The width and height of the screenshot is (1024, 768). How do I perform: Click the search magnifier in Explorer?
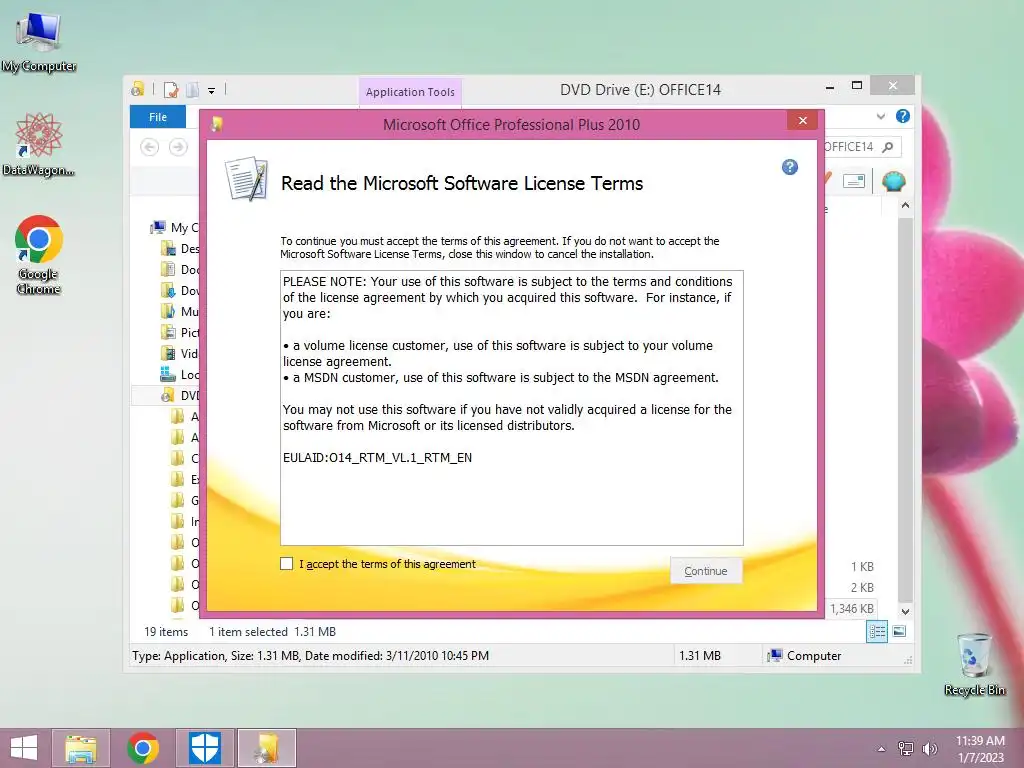pyautogui.click(x=888, y=147)
